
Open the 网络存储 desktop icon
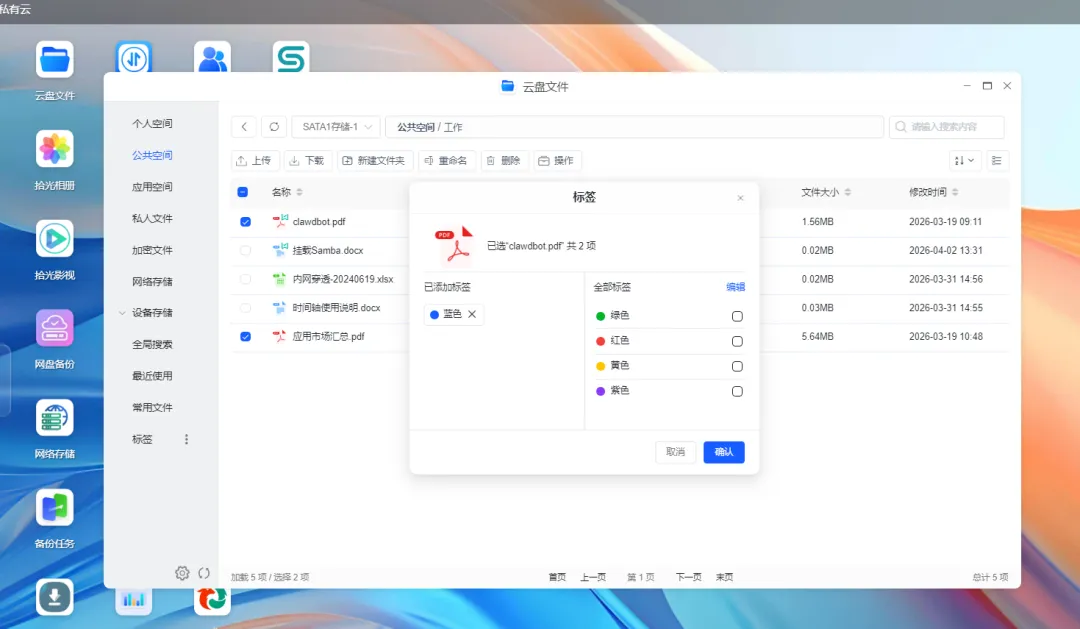click(54, 417)
